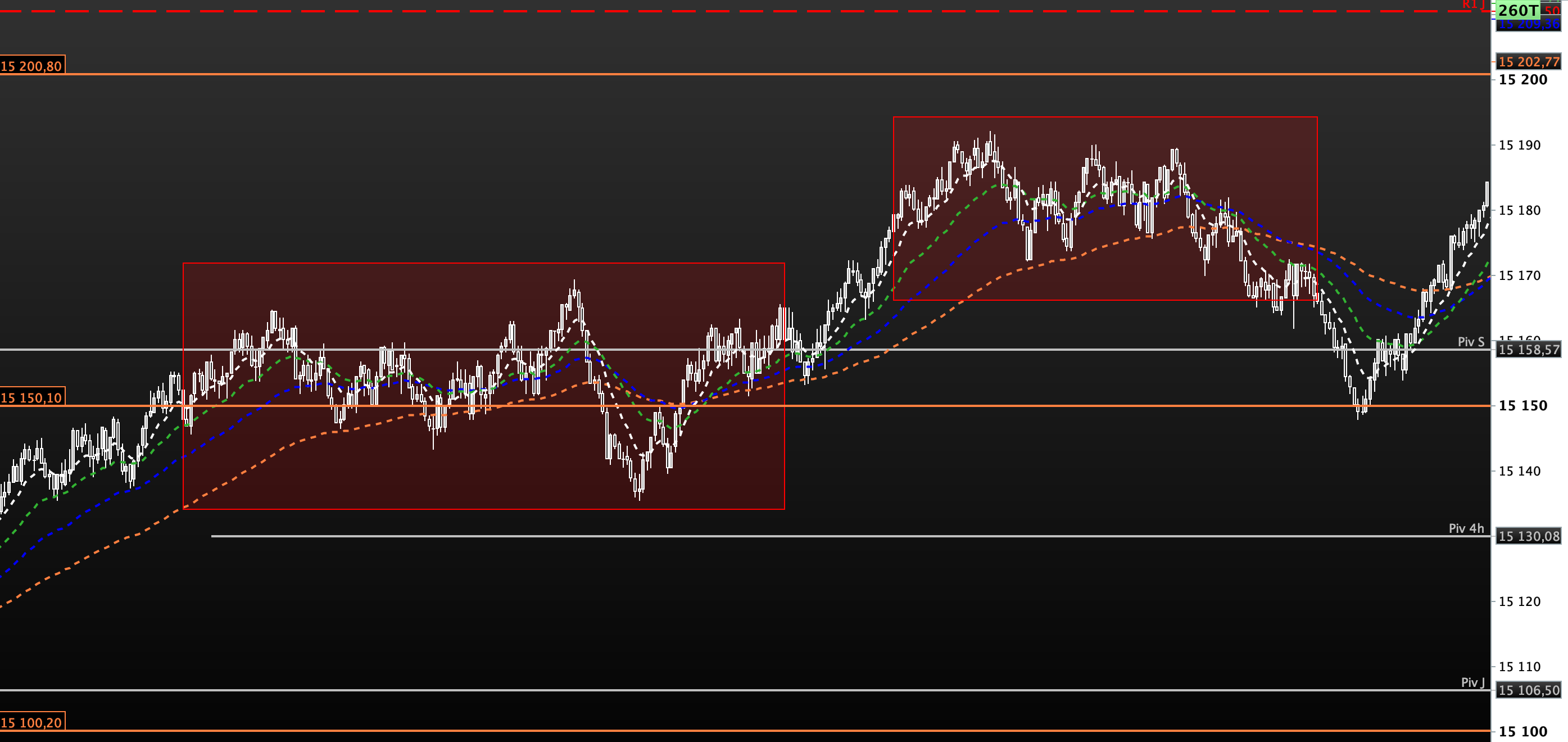
Task: Select the Piv J line label
Action: (1472, 682)
